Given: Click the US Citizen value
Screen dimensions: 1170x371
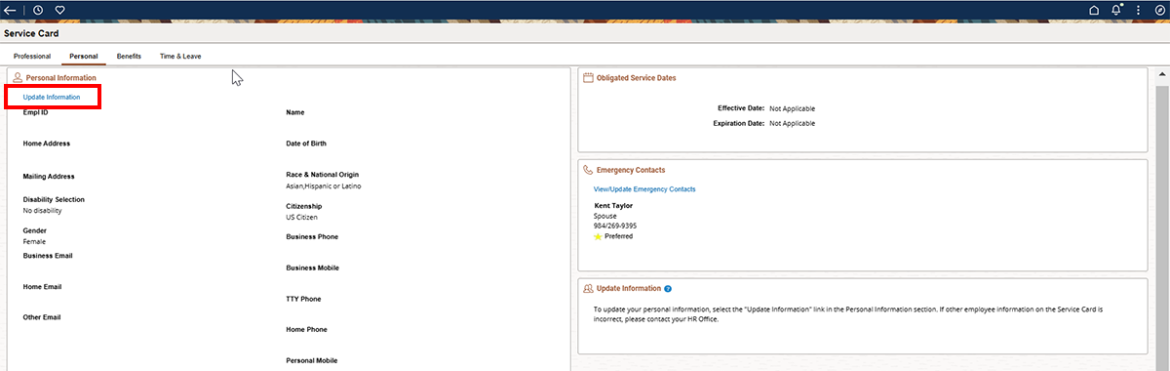Looking at the screenshot, I should (301, 217).
